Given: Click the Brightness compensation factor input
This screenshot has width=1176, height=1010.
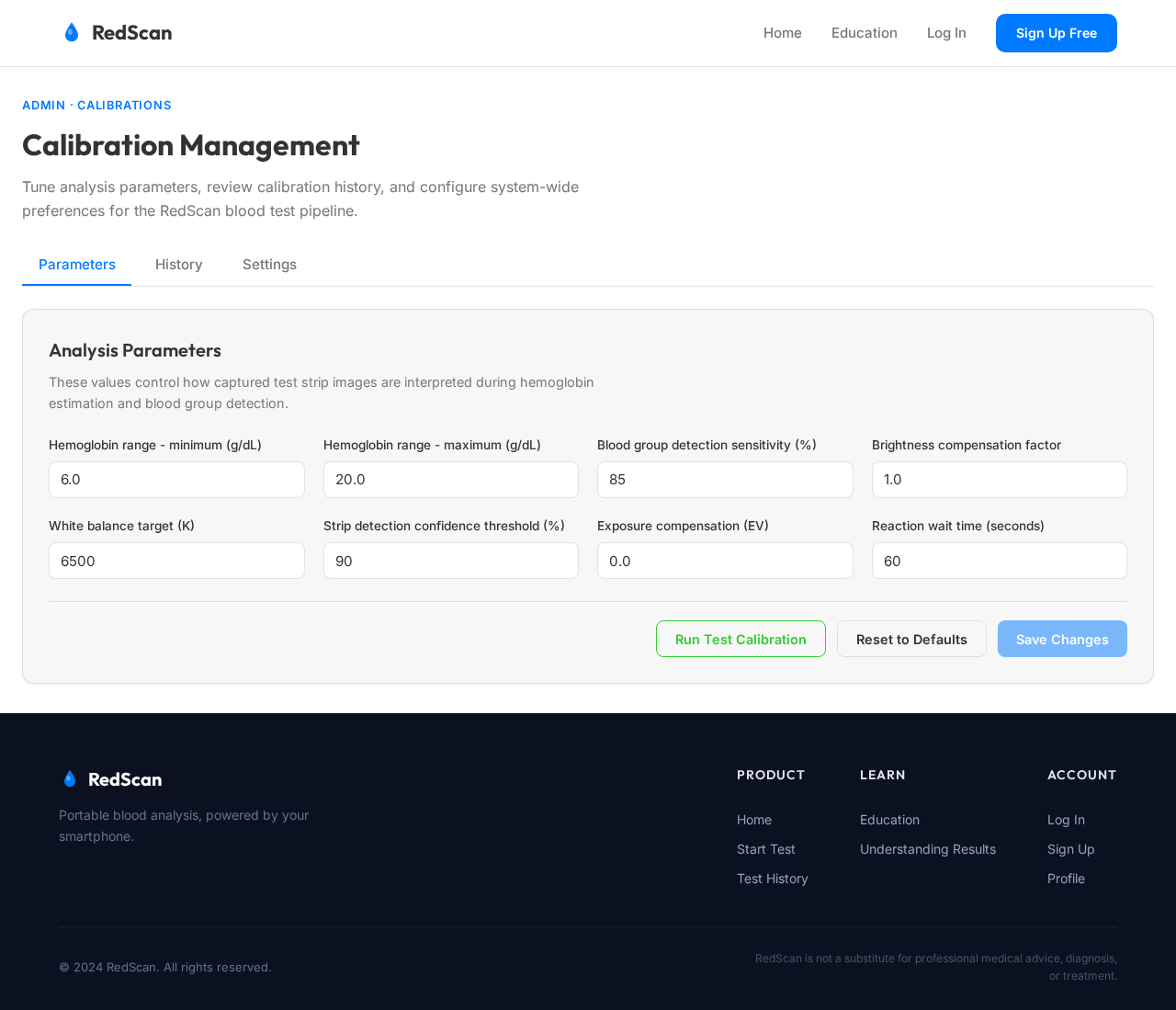Looking at the screenshot, I should pos(1000,480).
